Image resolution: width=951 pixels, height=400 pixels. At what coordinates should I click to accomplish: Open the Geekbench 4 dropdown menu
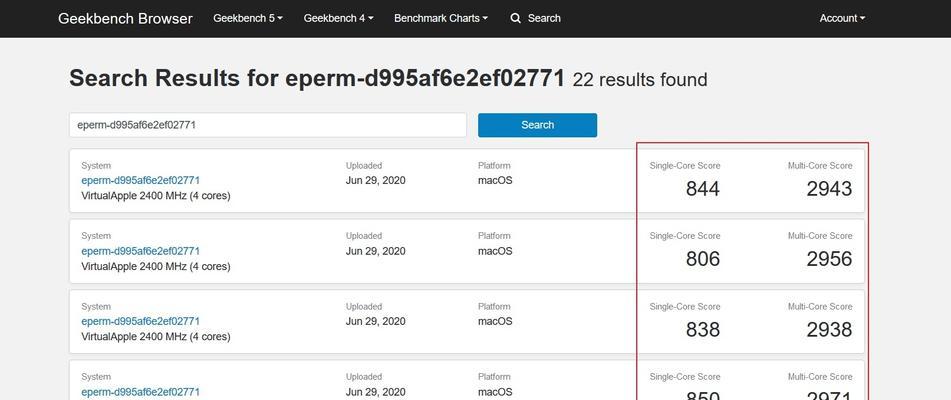tap(338, 18)
